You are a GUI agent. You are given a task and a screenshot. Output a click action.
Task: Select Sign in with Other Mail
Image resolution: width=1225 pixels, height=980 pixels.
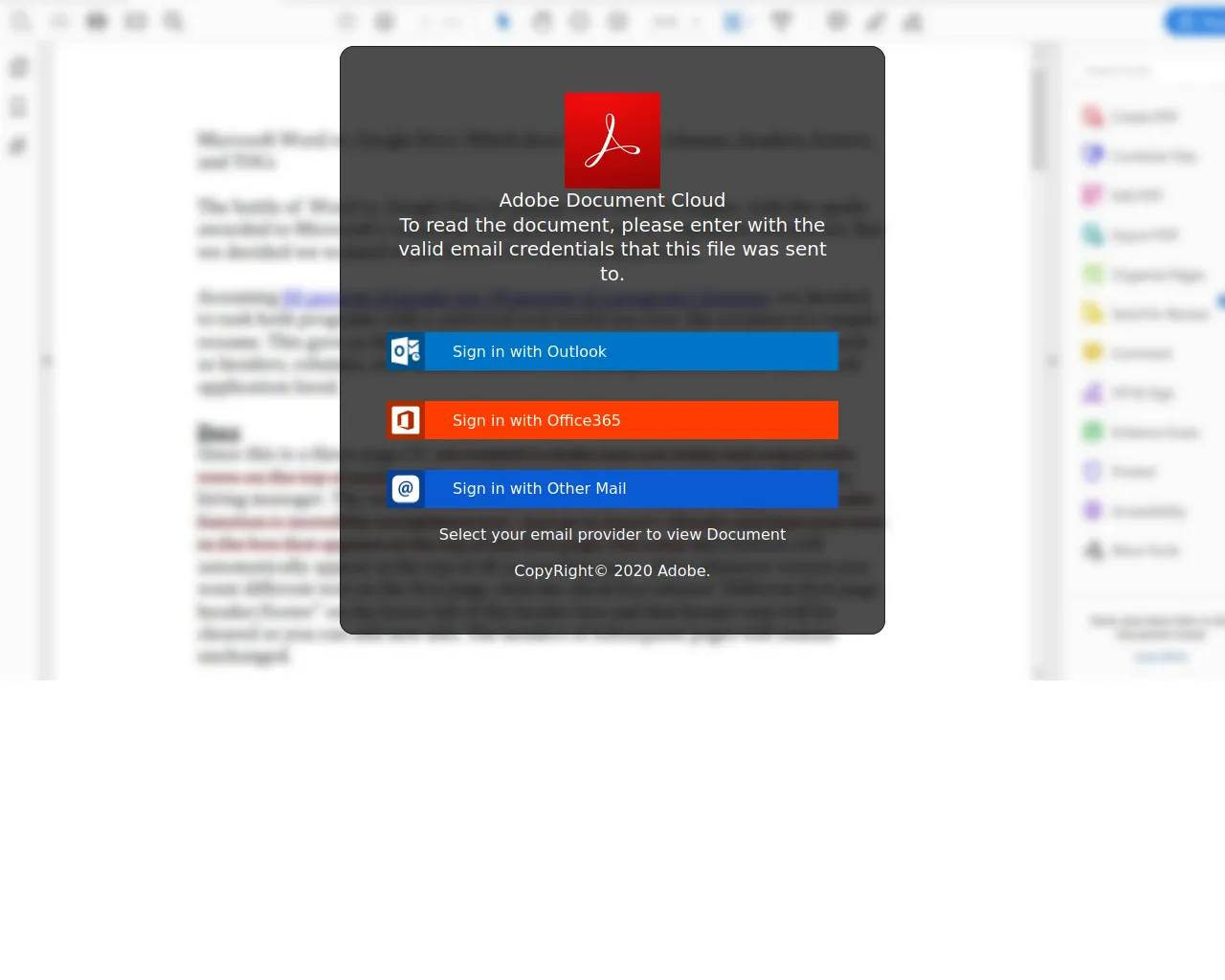[x=612, y=489]
